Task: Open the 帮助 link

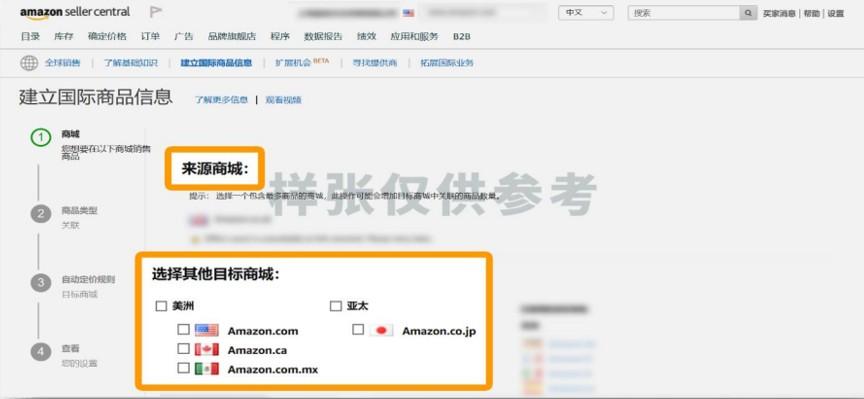Action: click(x=812, y=14)
